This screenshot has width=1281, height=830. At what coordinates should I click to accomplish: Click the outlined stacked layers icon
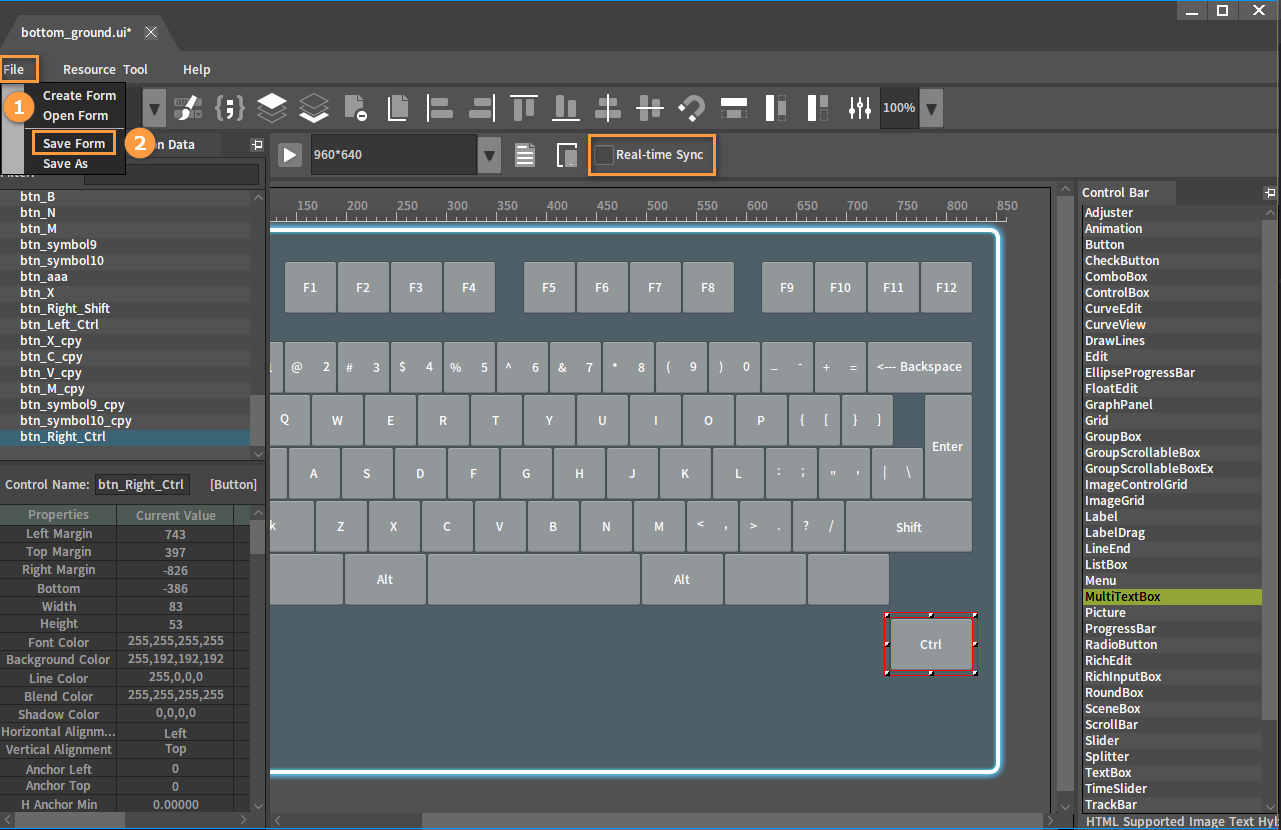coord(314,107)
